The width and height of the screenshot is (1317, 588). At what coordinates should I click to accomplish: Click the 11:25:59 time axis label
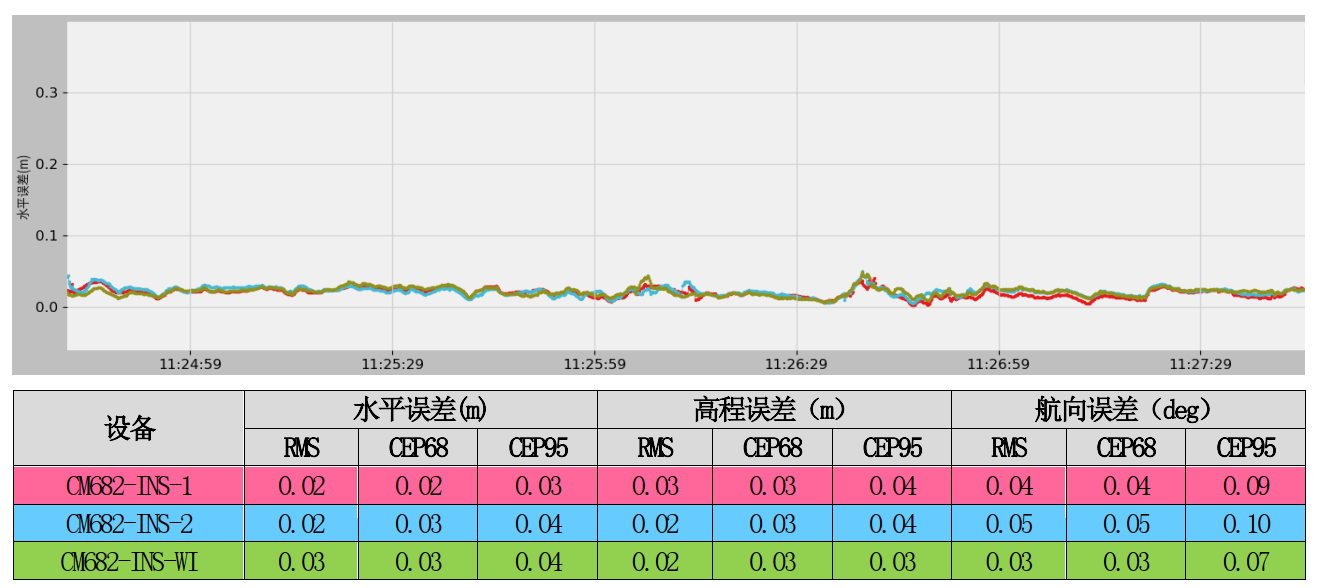click(595, 363)
